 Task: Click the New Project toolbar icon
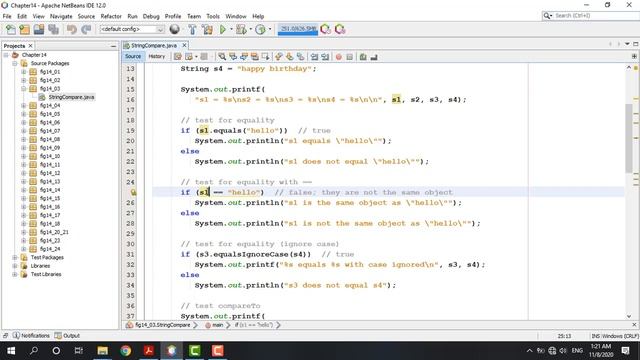click(x=24, y=29)
